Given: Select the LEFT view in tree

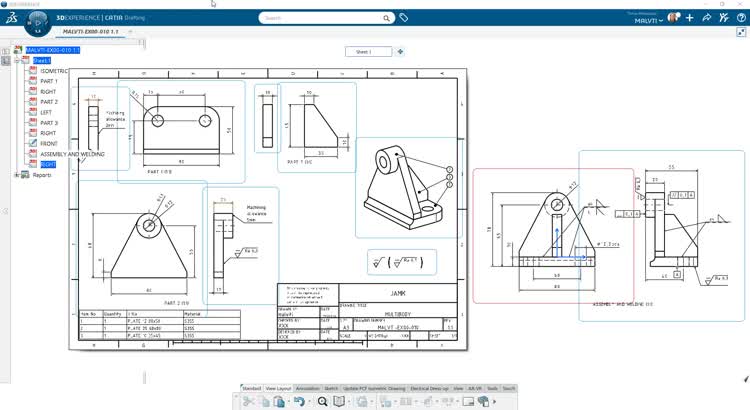Looking at the screenshot, I should point(46,112).
